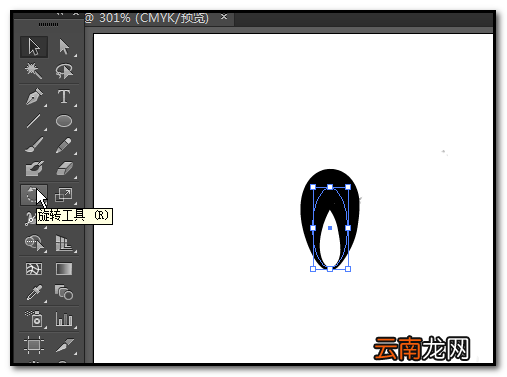Close the 301% CMYK document tab
Viewport: 507px width, 377px height.
point(224,17)
